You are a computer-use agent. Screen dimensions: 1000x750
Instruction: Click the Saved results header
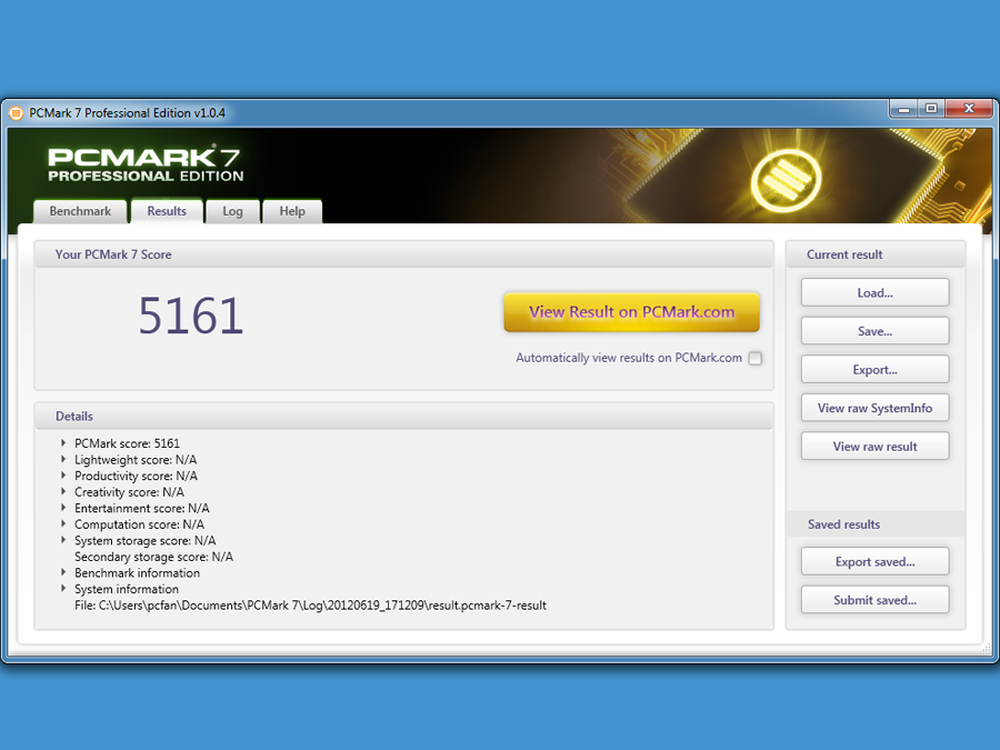pyautogui.click(x=844, y=524)
